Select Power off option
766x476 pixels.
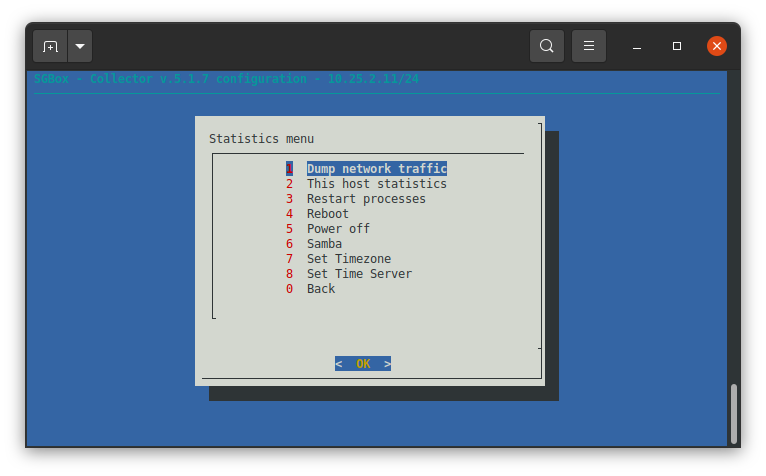(328, 229)
